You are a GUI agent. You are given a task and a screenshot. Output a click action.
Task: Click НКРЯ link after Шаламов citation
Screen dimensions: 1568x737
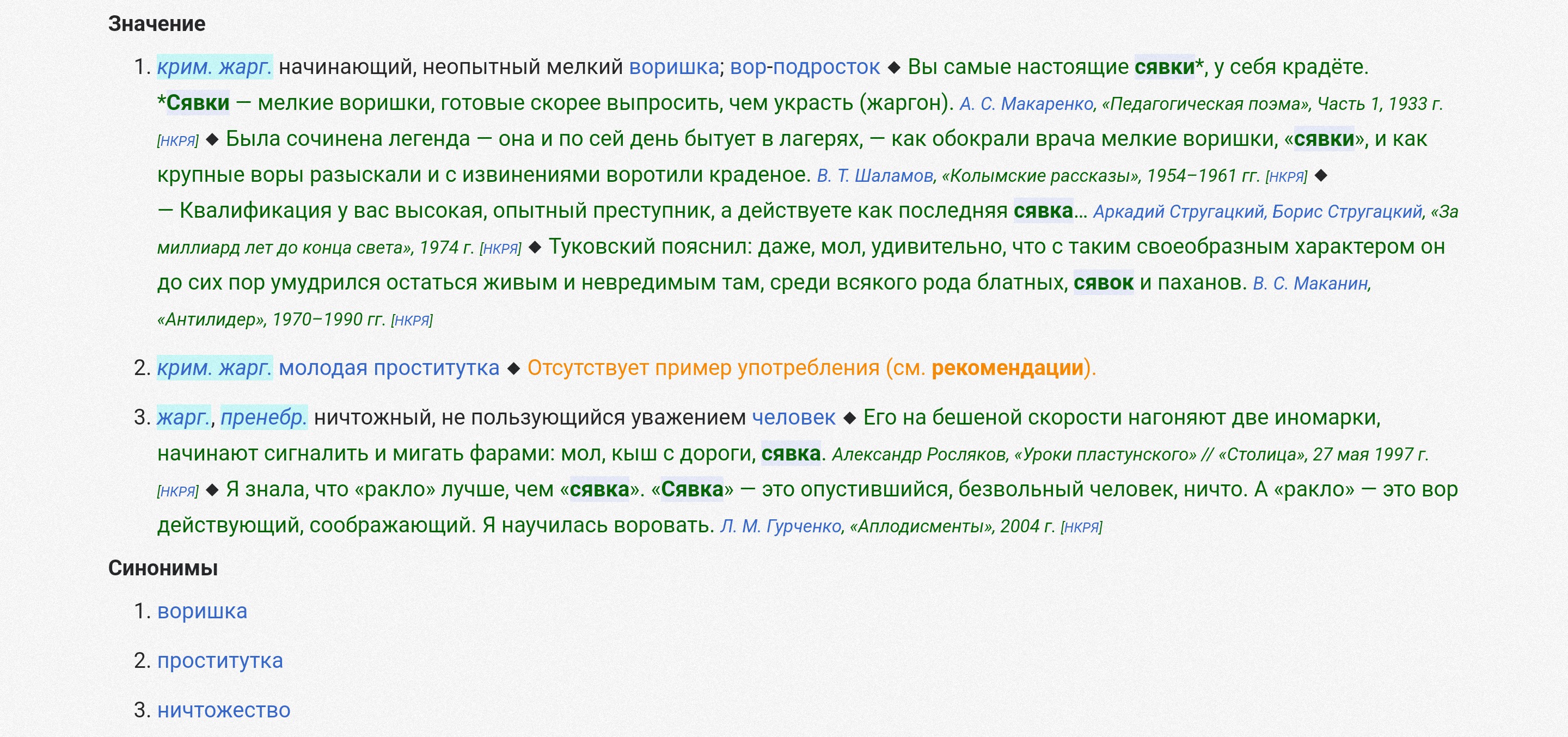[1286, 176]
